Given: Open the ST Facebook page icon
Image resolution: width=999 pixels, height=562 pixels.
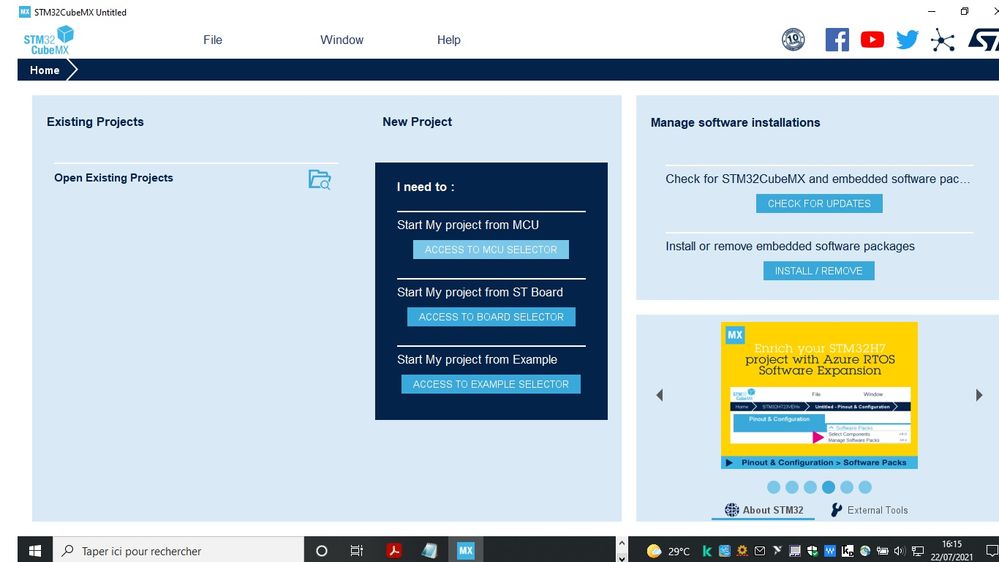Looking at the screenshot, I should [837, 40].
